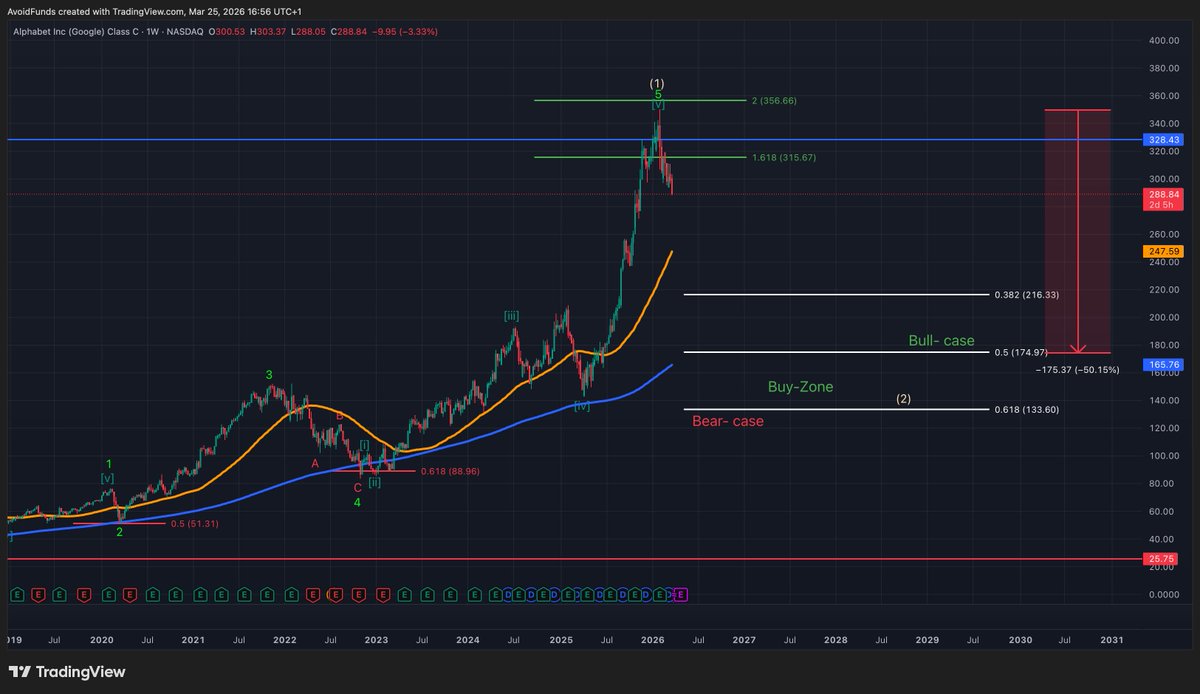Select the red 0.5 (51.31) label
This screenshot has height=694, width=1200.
(x=195, y=523)
